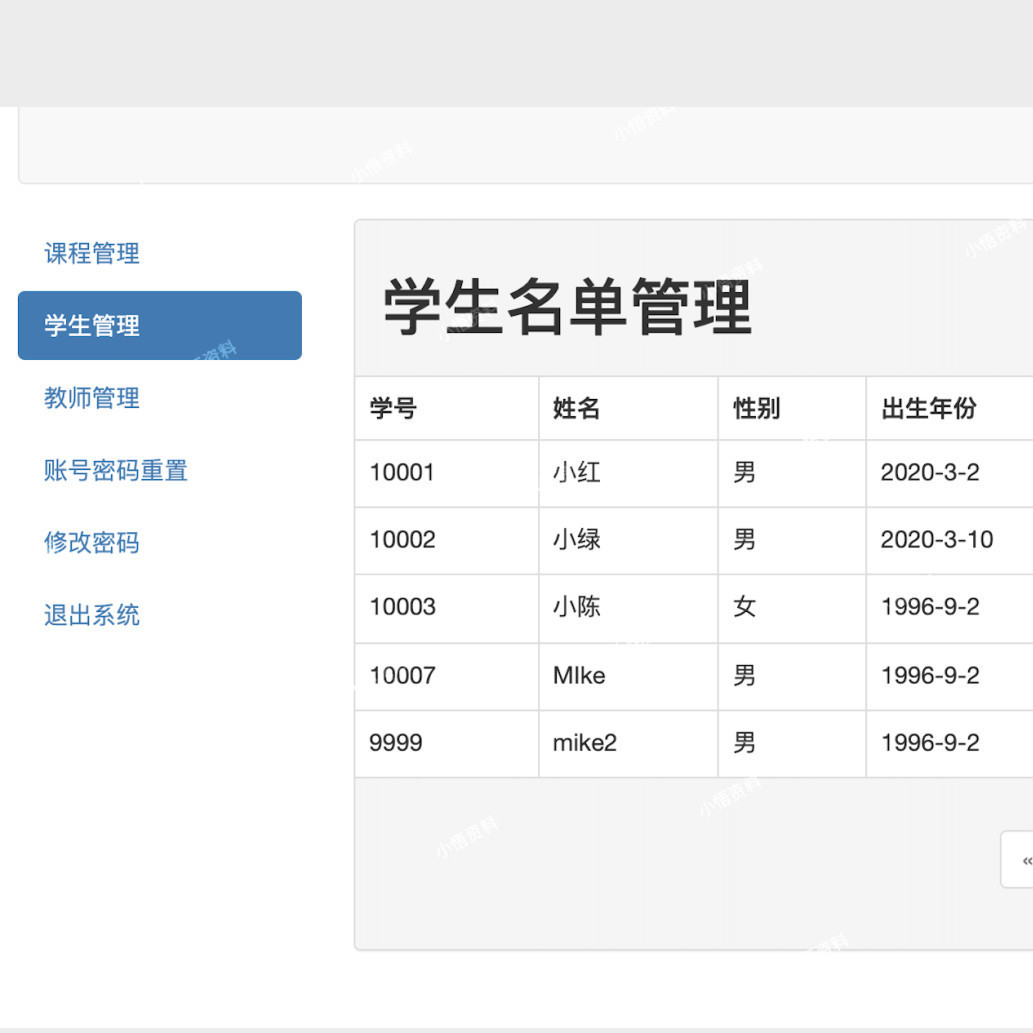Select student ID cell 10001
The width and height of the screenshot is (1033, 1033).
coord(447,473)
